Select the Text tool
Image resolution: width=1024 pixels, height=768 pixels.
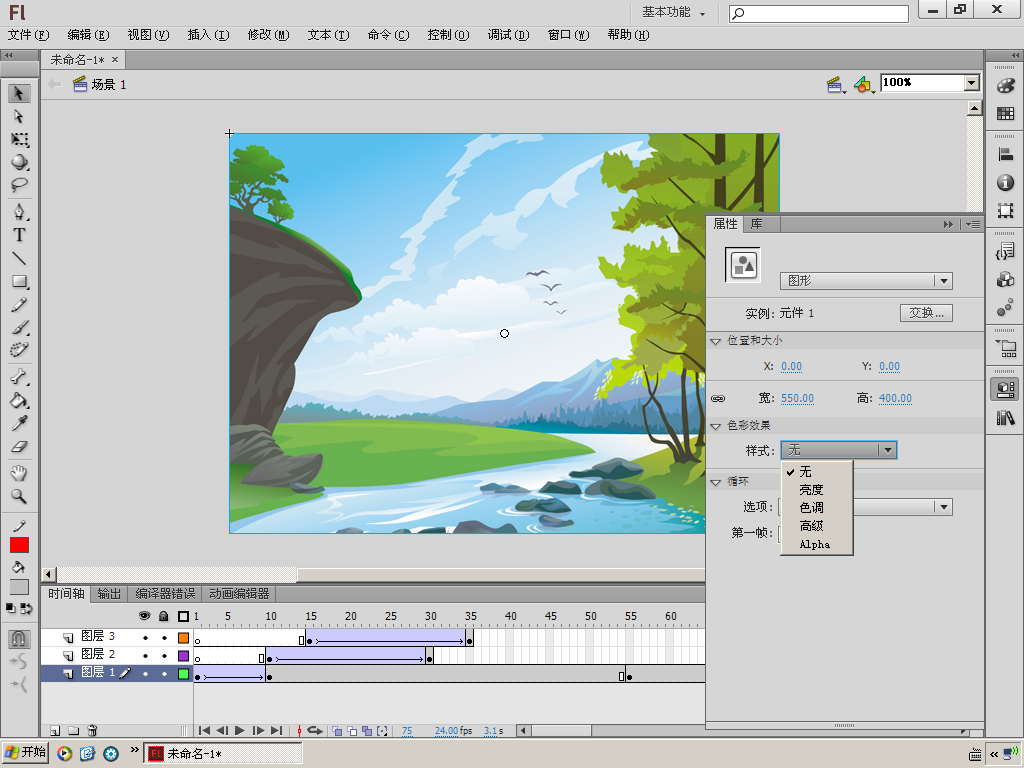click(19, 235)
